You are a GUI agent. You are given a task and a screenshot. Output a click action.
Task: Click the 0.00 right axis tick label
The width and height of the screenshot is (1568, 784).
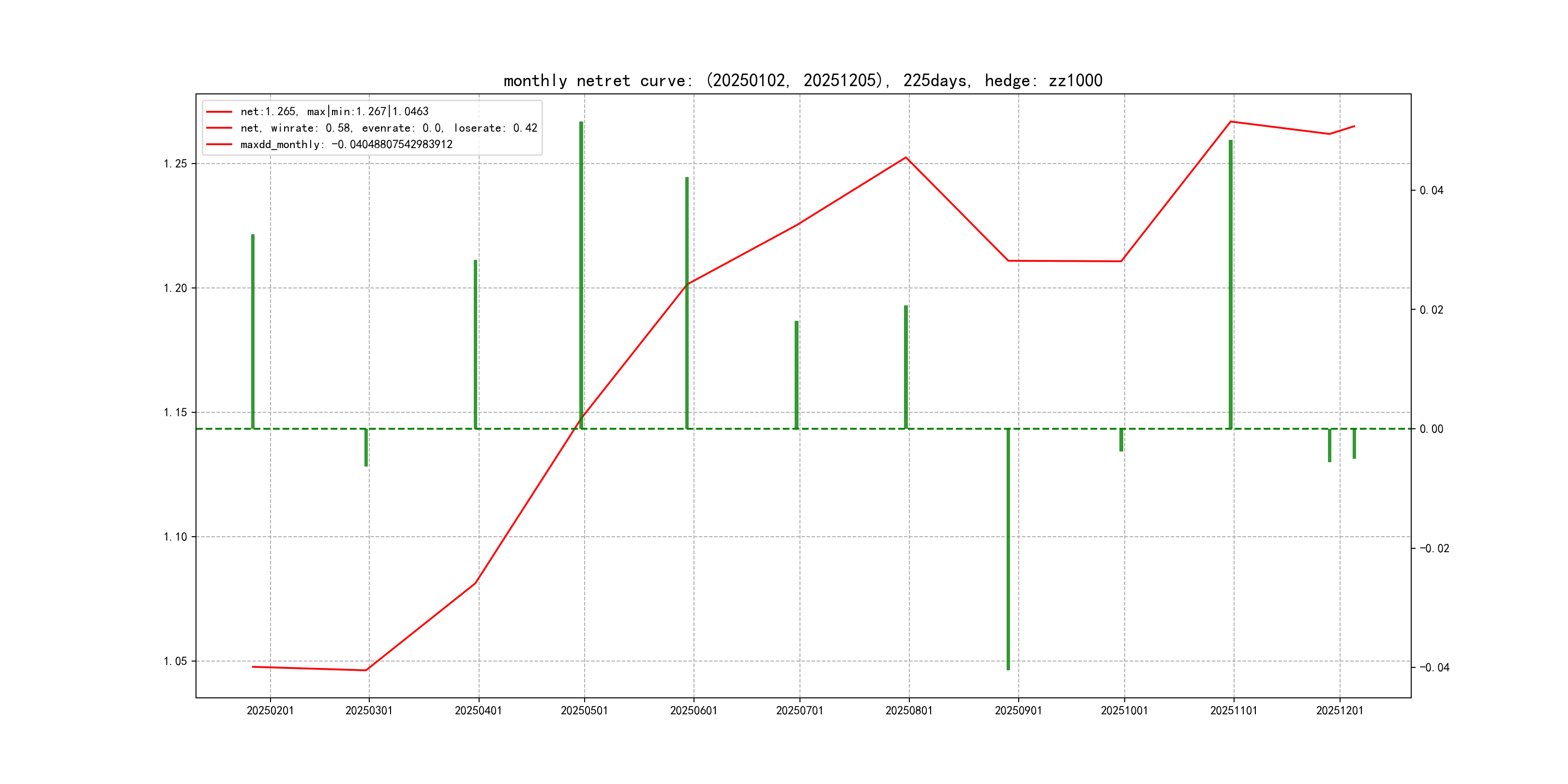pyautogui.click(x=1431, y=429)
